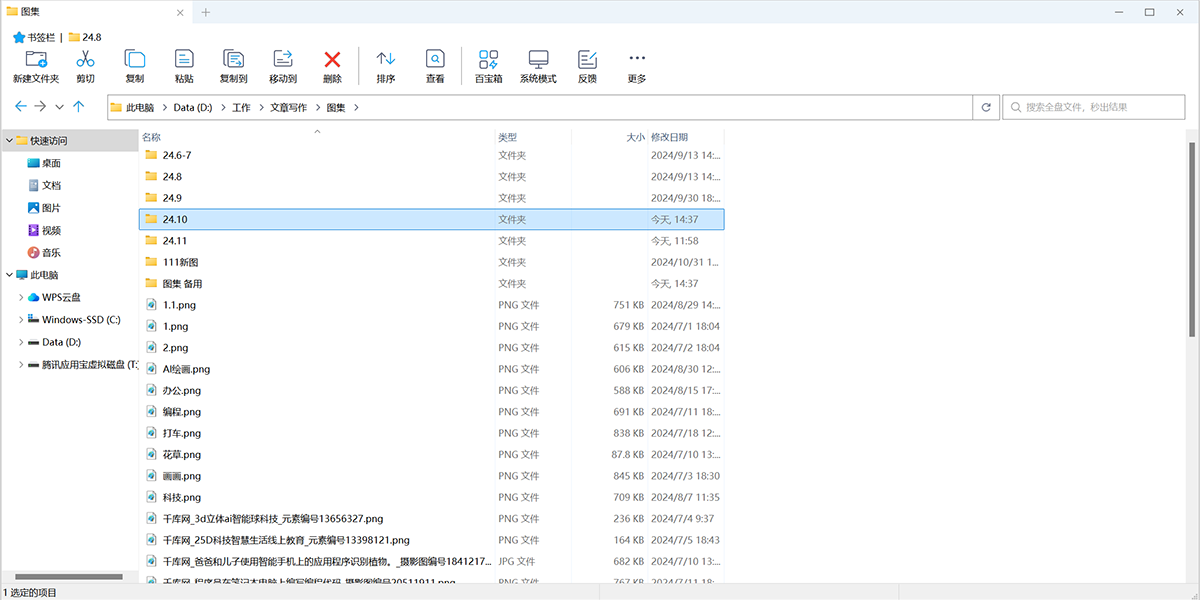The height and width of the screenshot is (600, 1200).
Task: Open More (更多) toolbar options
Action: point(637,60)
